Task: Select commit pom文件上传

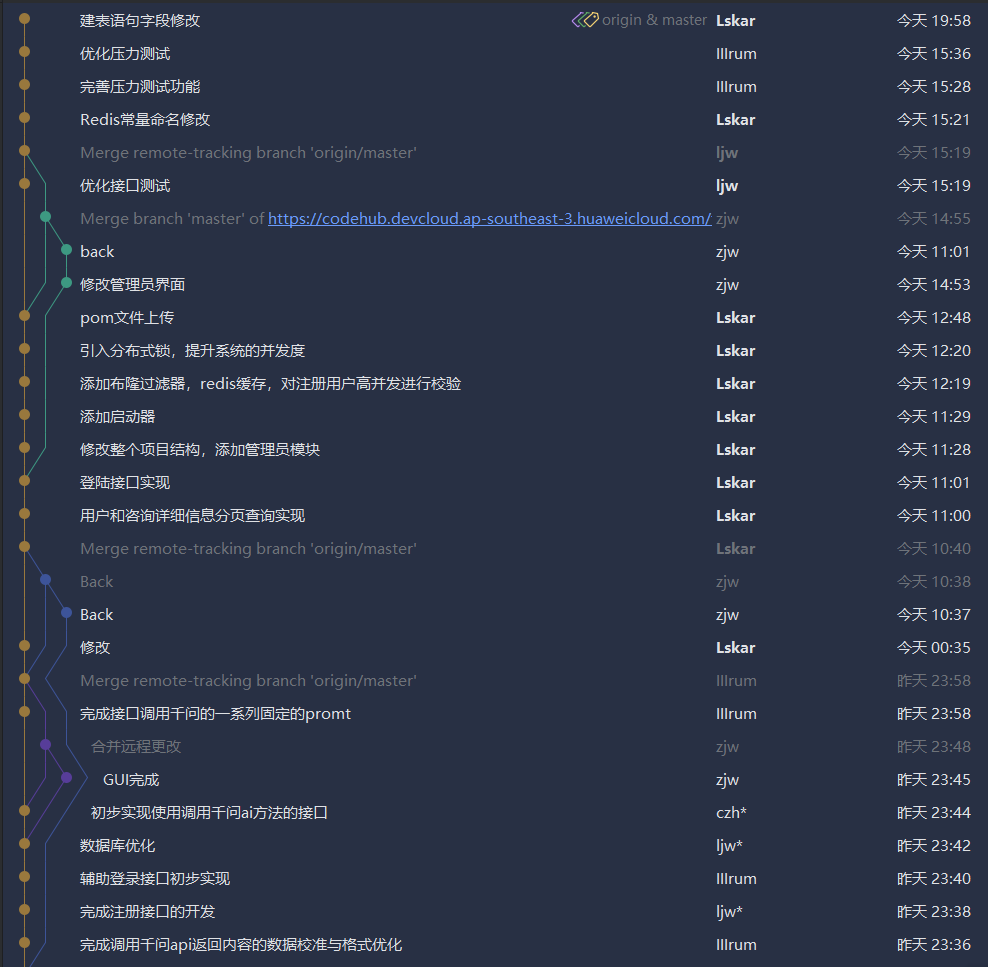Action: [127, 318]
